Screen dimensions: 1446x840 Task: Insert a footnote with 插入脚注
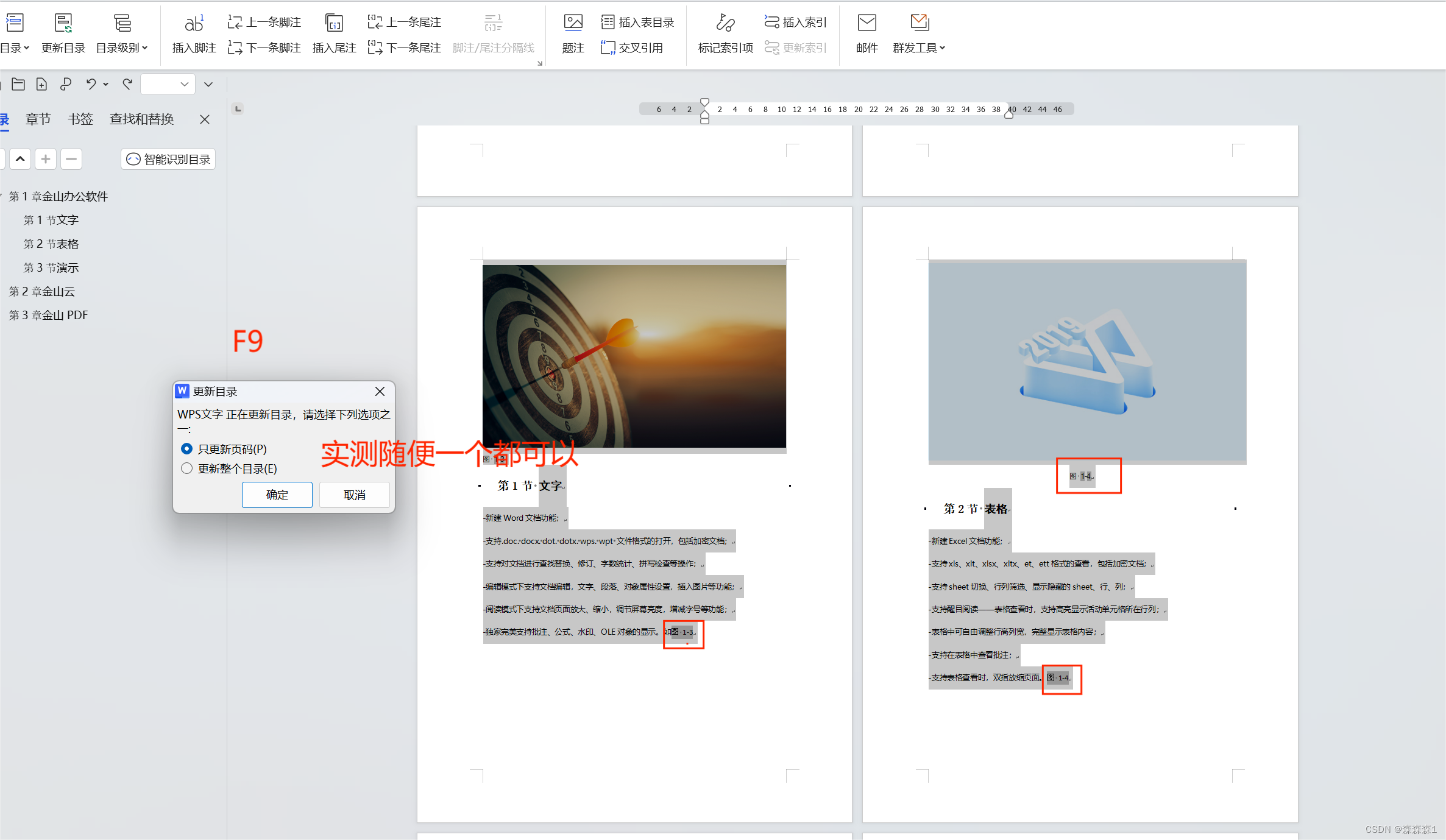tap(193, 34)
